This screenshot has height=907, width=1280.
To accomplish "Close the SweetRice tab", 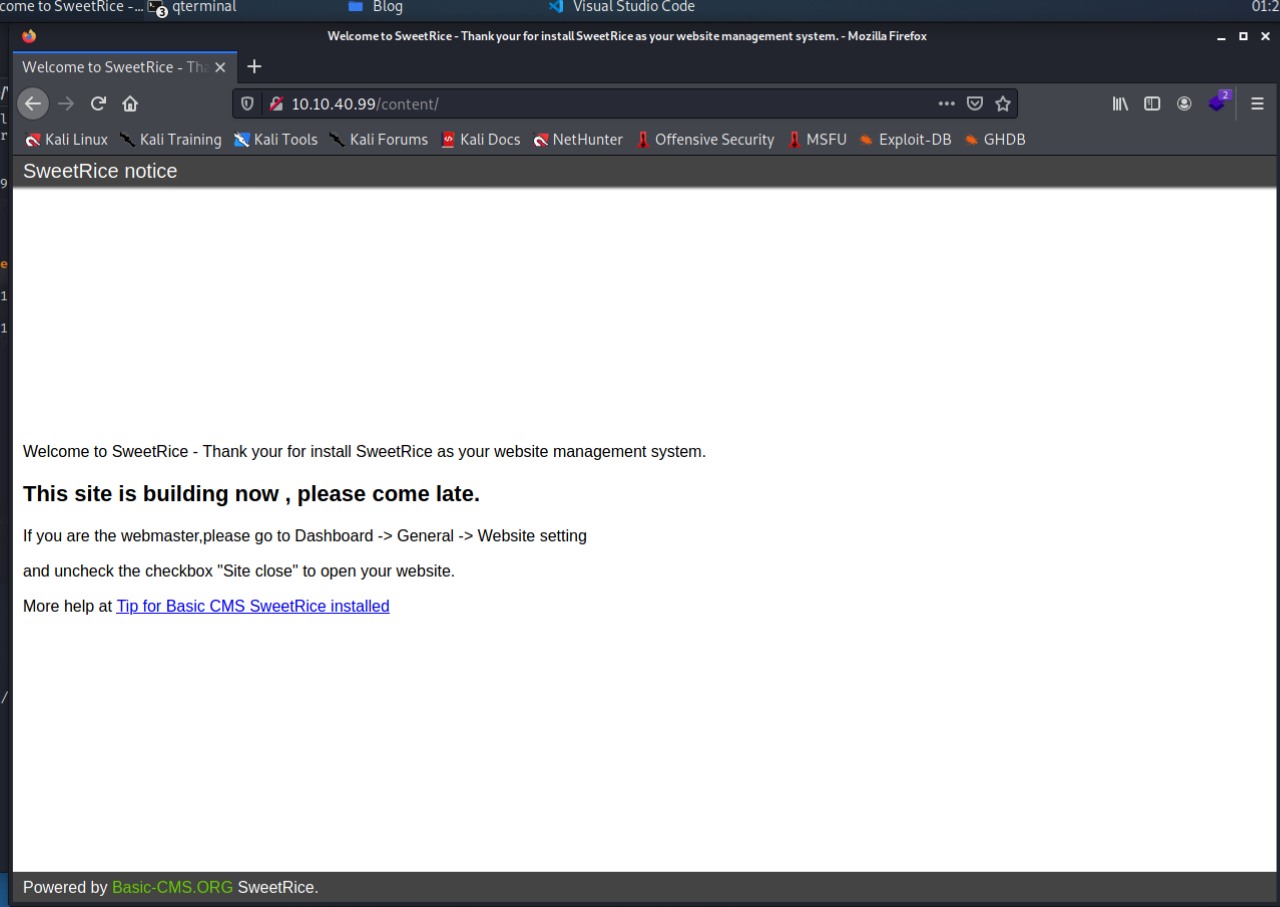I will pyautogui.click(x=221, y=68).
